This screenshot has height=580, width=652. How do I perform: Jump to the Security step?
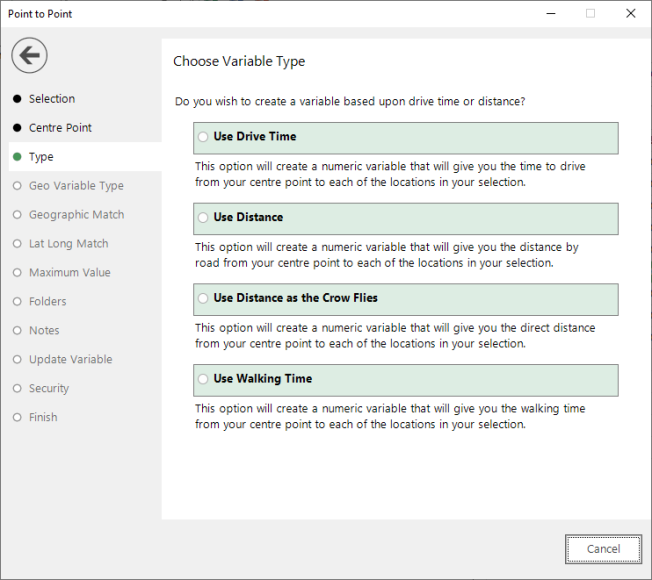[49, 389]
